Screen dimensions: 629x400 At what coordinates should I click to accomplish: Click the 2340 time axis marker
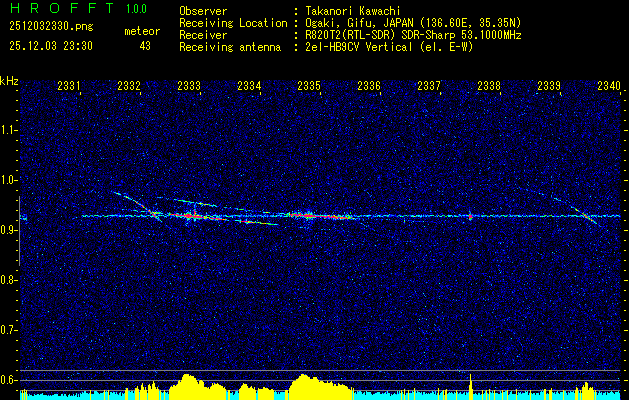[x=609, y=85]
